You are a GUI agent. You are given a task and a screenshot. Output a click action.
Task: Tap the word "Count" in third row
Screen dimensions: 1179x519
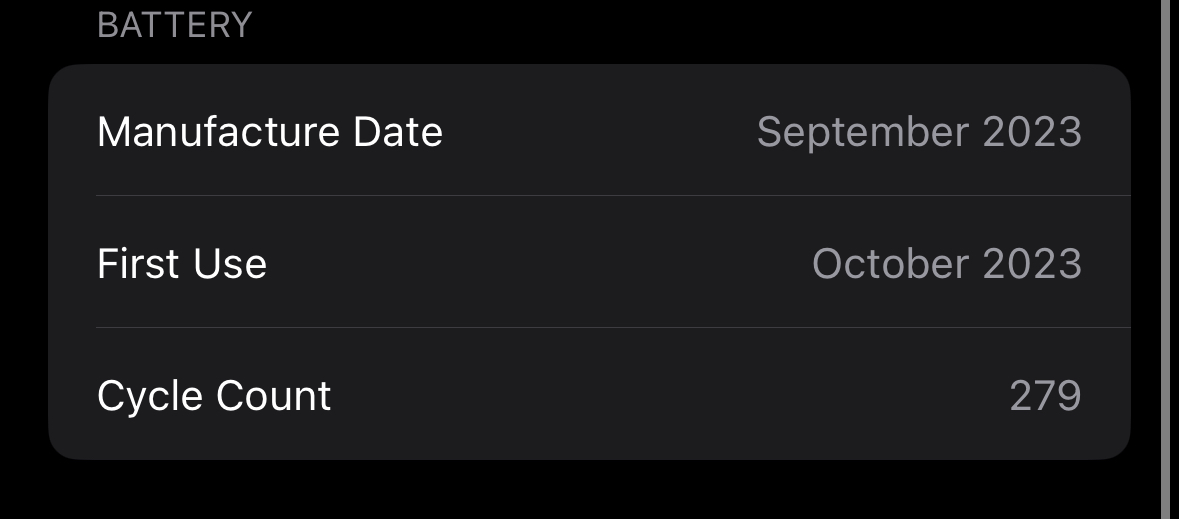point(272,396)
